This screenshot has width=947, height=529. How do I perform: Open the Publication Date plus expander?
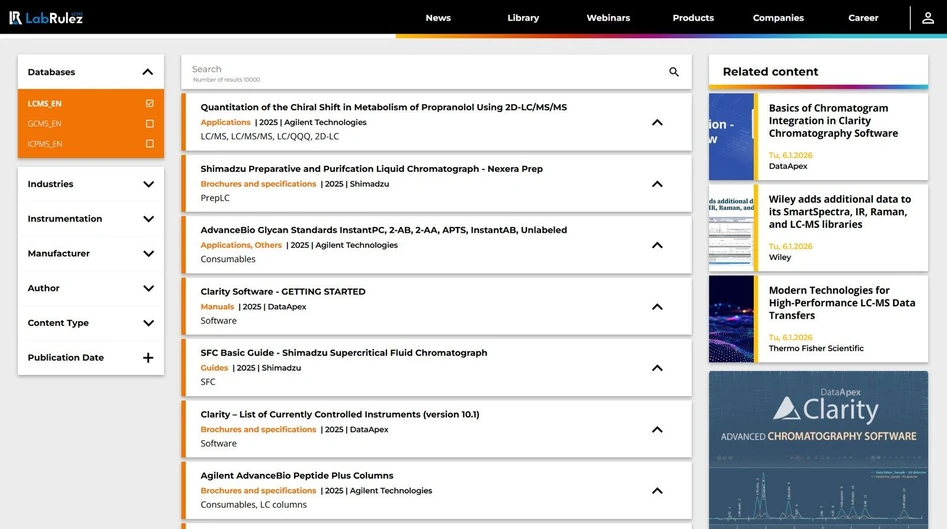pyautogui.click(x=148, y=357)
